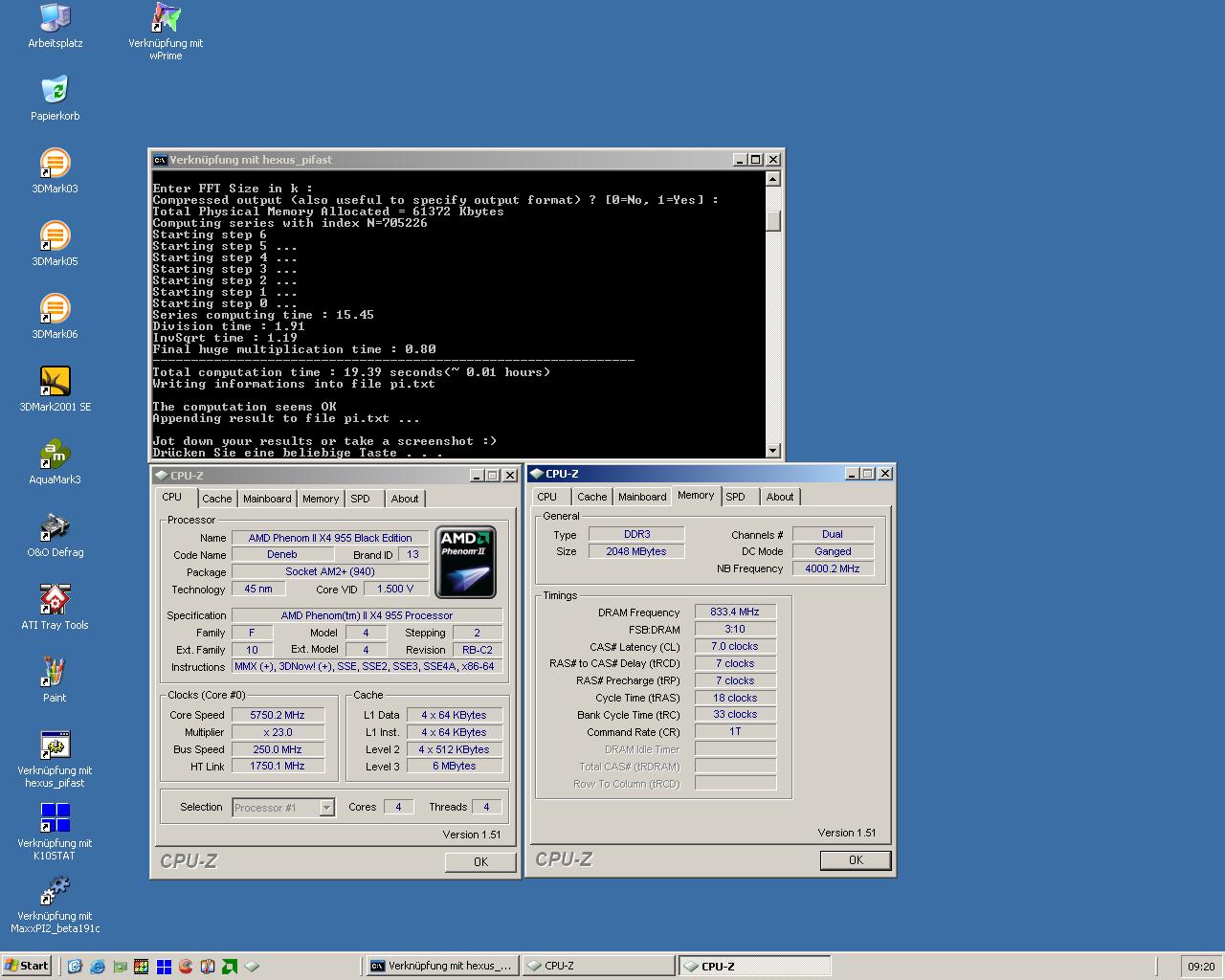Select Memory tab in right CPU-Z window
Image resolution: width=1225 pixels, height=980 pixels.
click(x=696, y=496)
